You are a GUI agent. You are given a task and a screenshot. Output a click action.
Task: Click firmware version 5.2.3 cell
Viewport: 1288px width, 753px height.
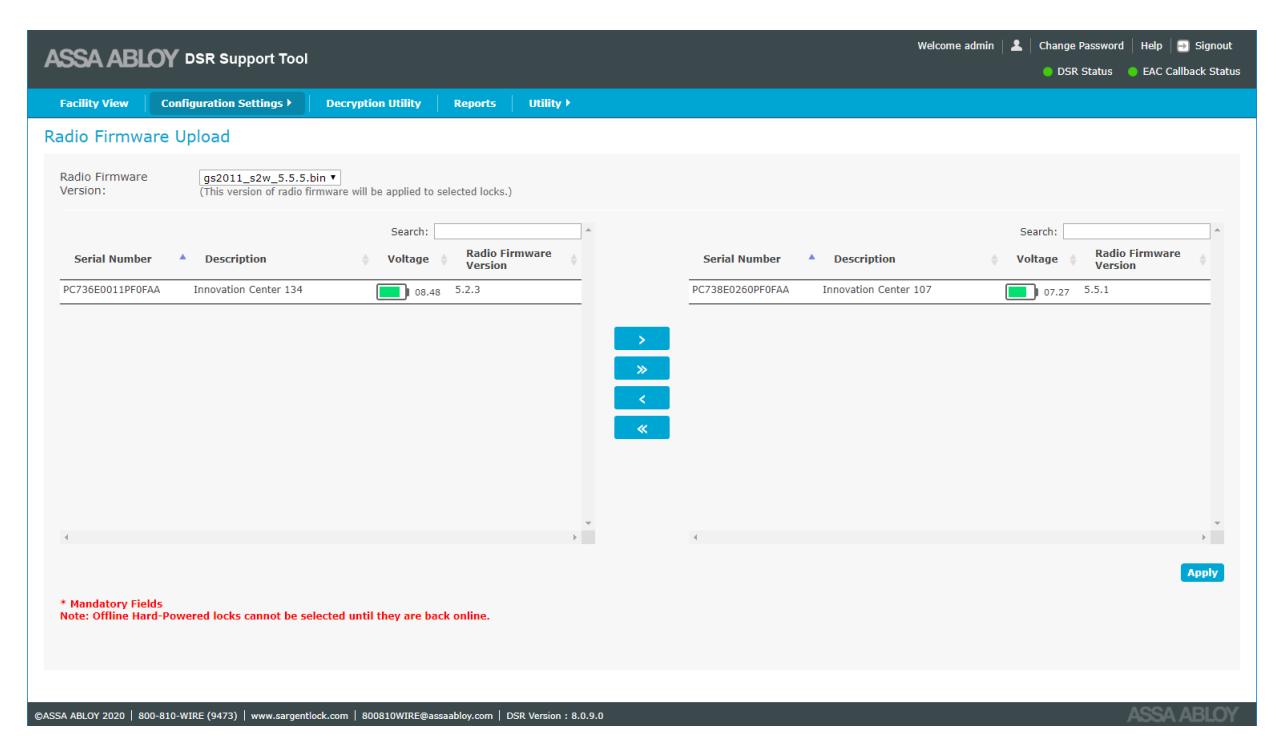tap(468, 290)
